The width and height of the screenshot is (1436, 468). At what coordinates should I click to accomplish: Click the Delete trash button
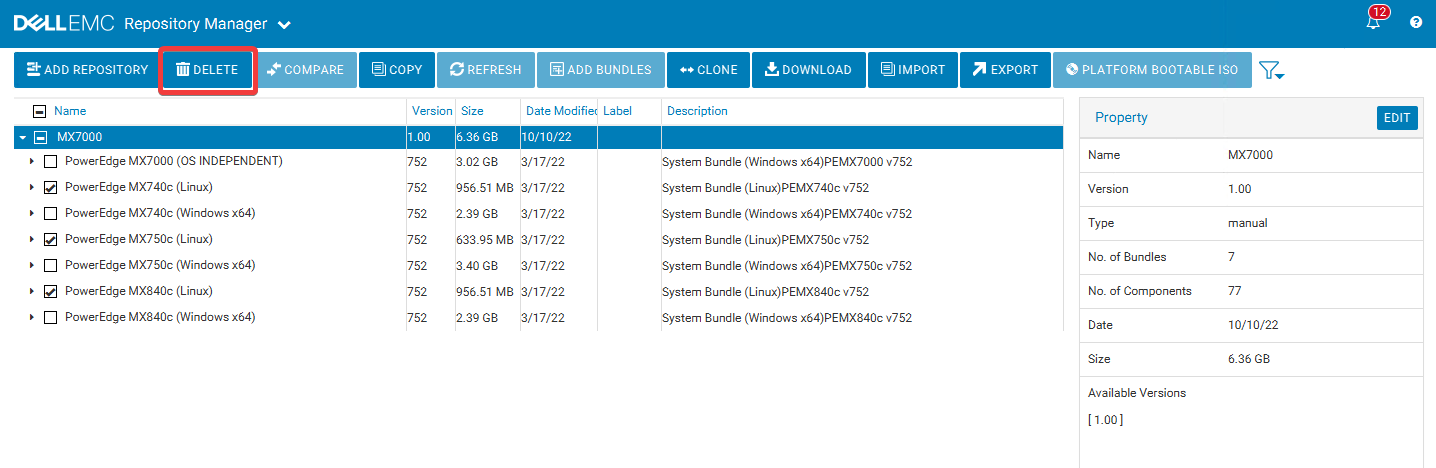click(207, 70)
